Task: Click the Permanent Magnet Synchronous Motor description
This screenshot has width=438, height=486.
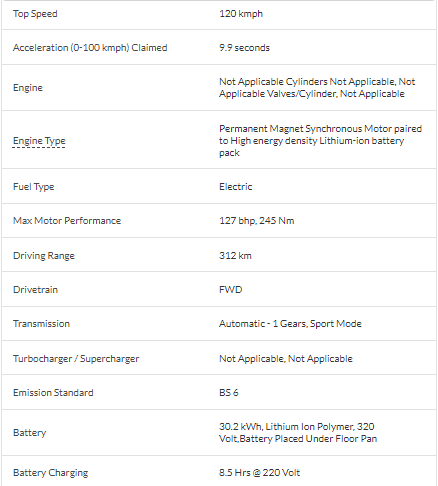Action: coord(320,141)
